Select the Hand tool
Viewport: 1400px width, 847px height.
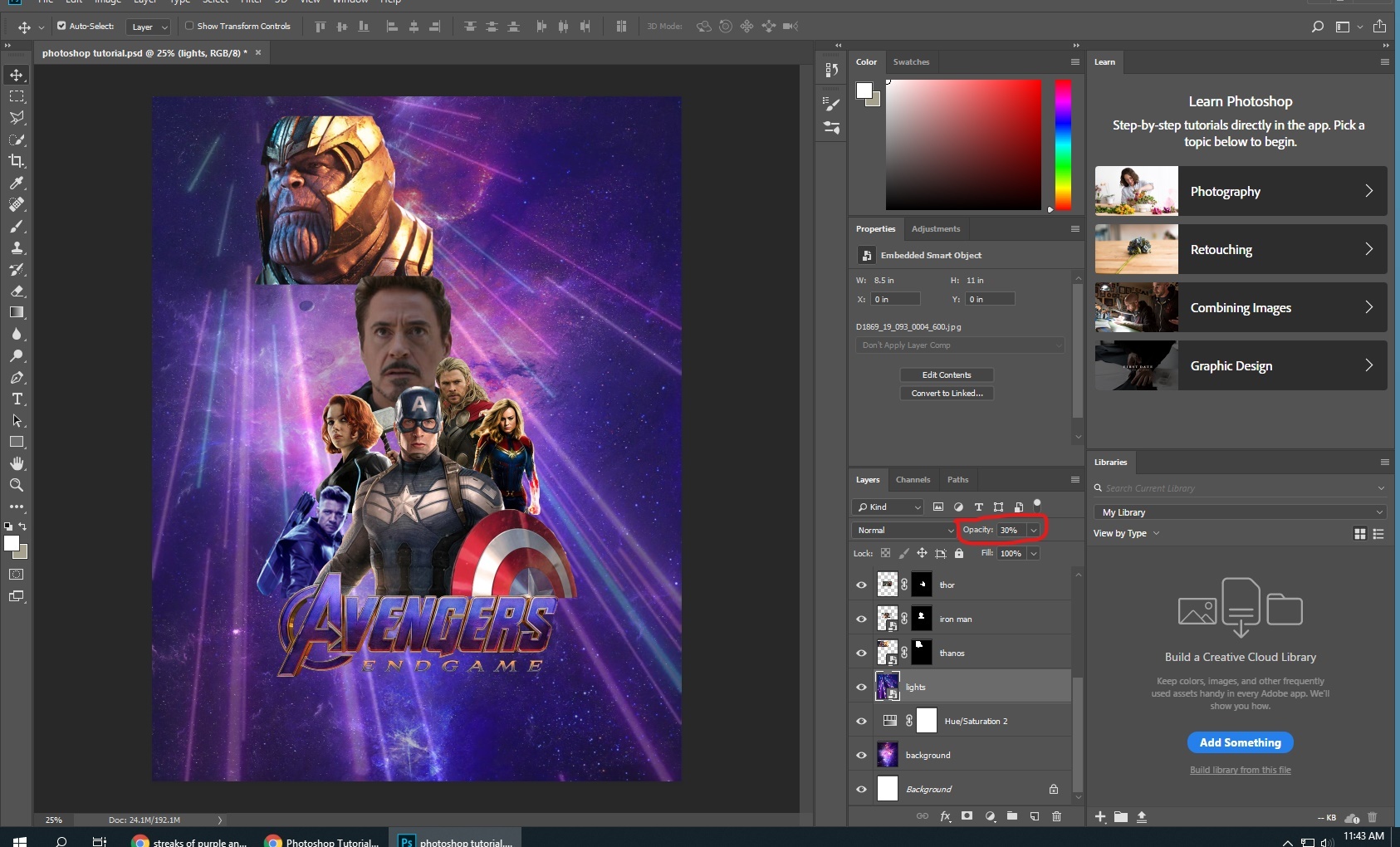[17, 463]
